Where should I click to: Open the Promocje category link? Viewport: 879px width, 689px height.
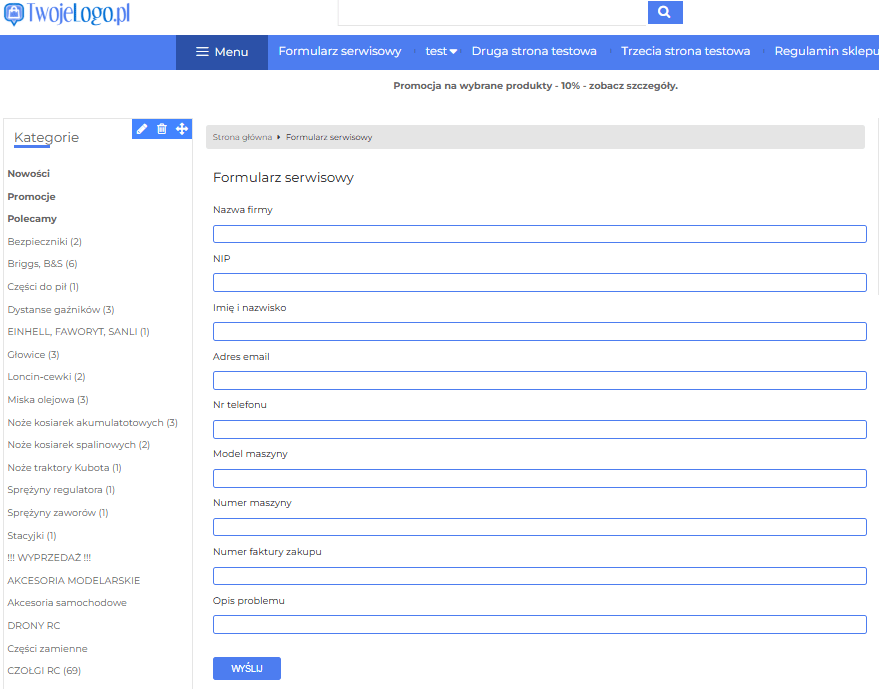[32, 197]
